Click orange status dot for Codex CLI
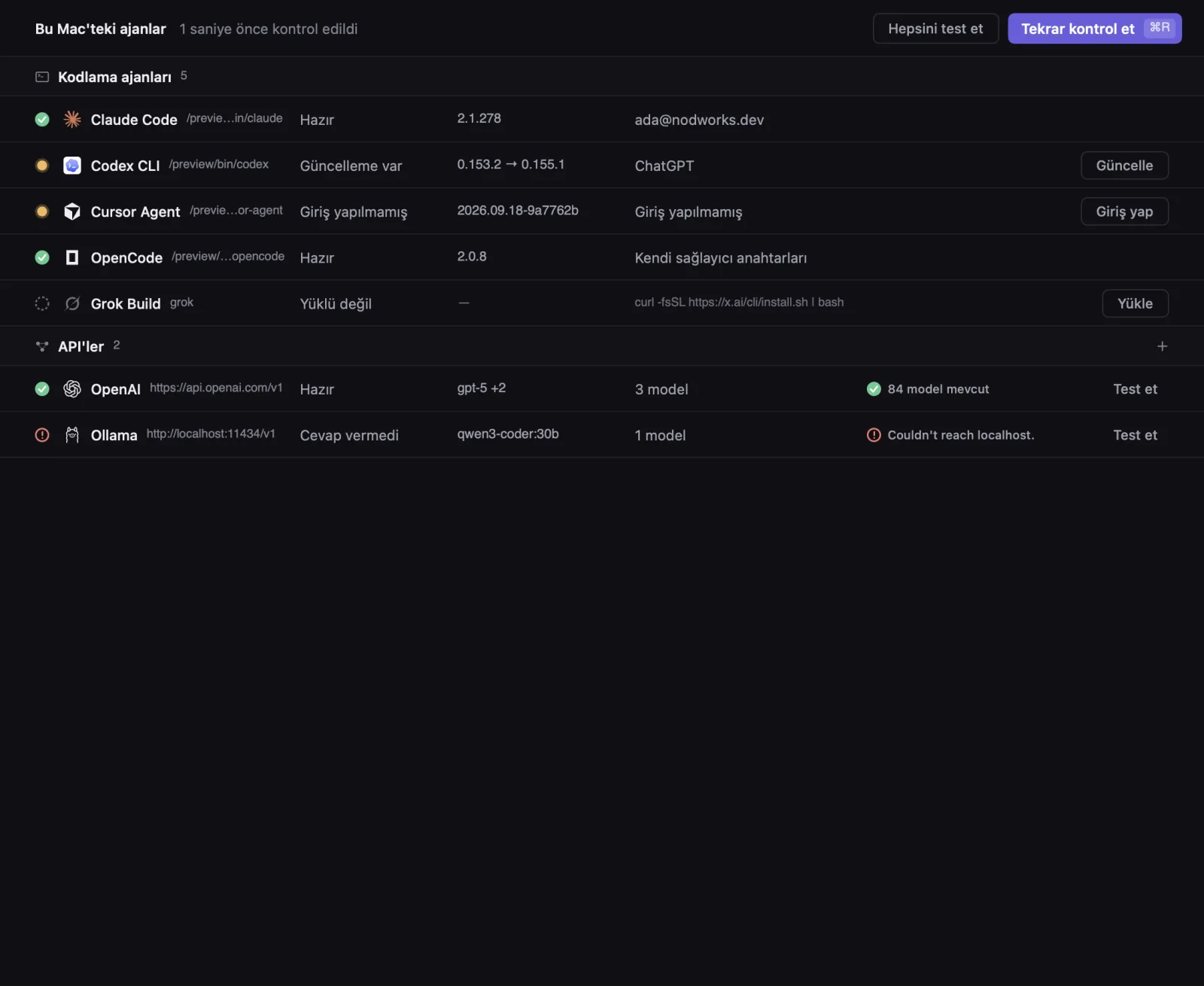 (x=42, y=166)
